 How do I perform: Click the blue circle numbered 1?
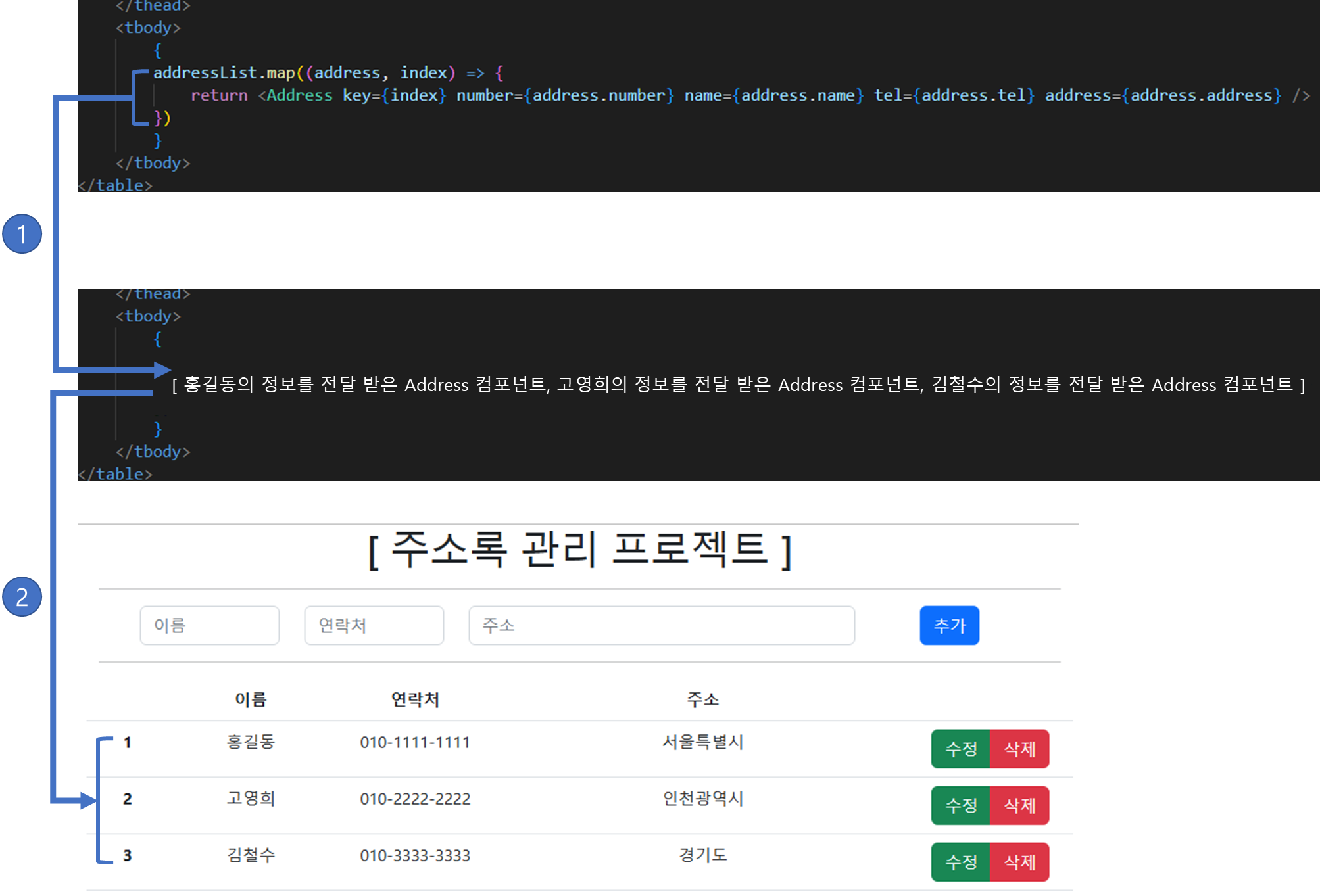click(22, 234)
